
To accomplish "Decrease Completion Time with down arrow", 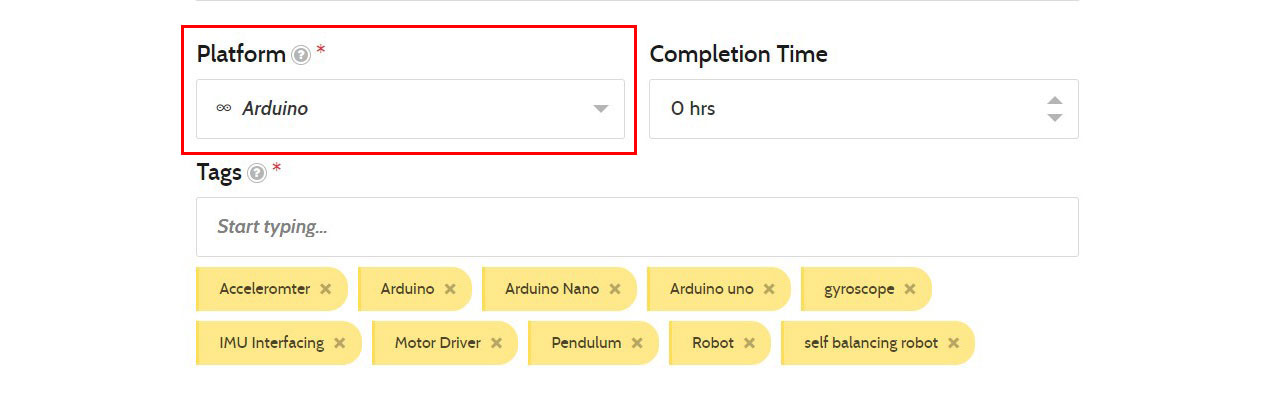I will pyautogui.click(x=1054, y=118).
